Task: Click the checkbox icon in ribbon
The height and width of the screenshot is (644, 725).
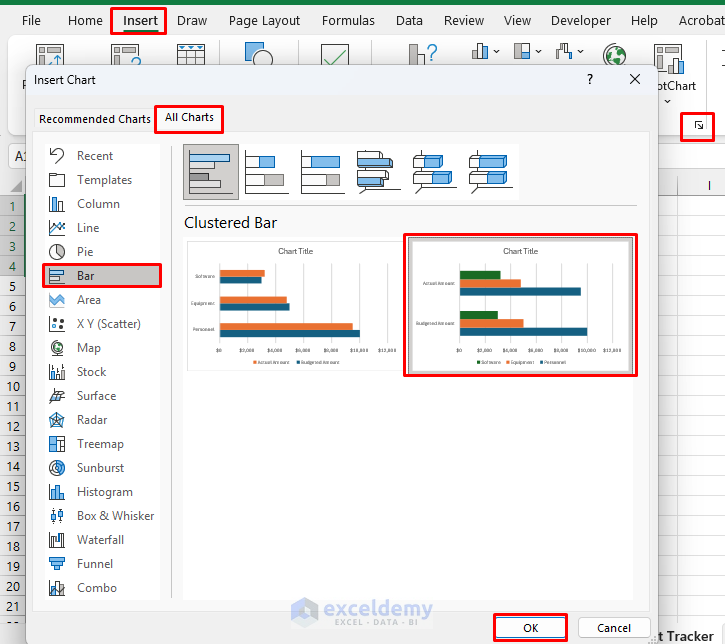Action: [335, 55]
